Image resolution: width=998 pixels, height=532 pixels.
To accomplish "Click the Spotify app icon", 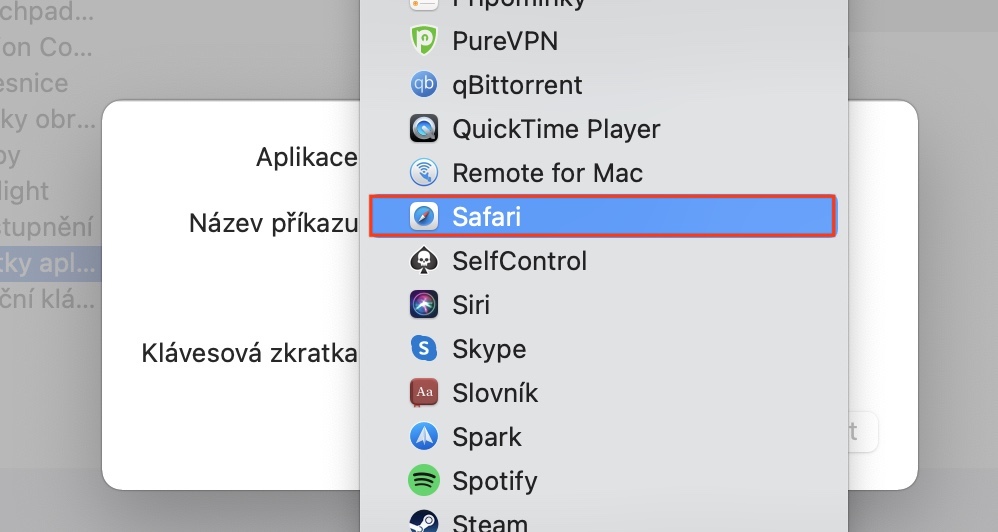I will pyautogui.click(x=424, y=481).
